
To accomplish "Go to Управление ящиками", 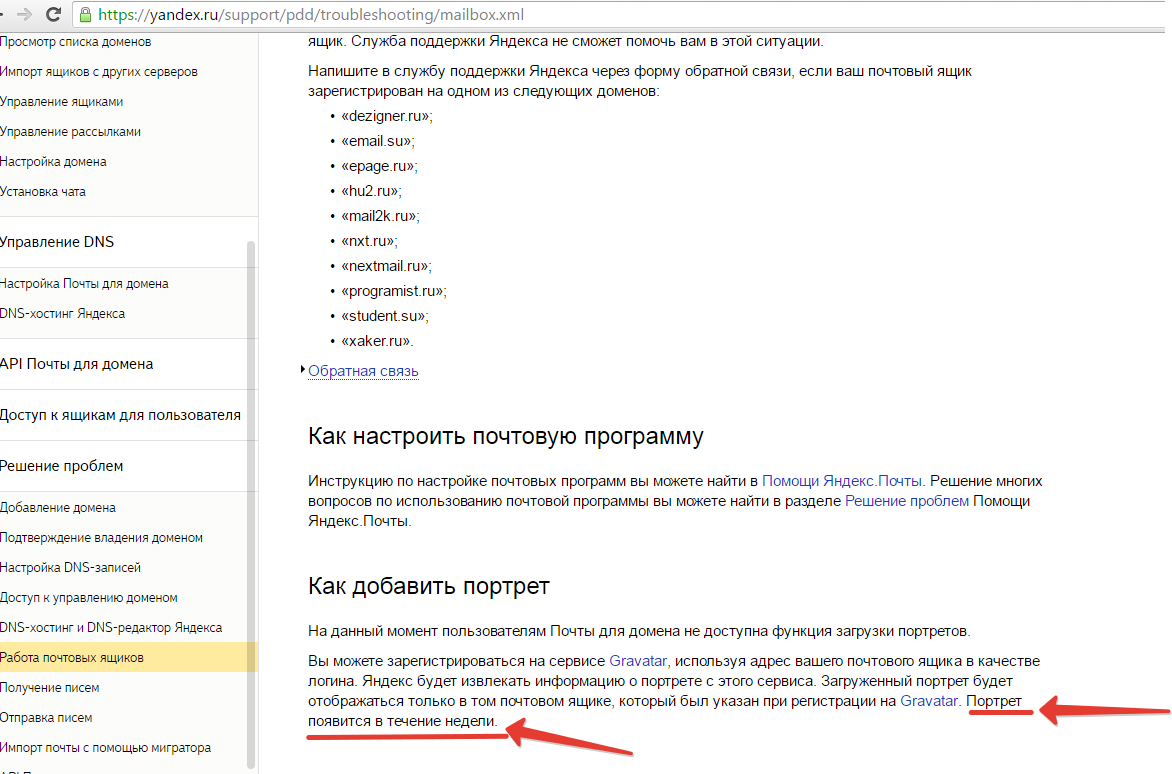I will tap(61, 102).
